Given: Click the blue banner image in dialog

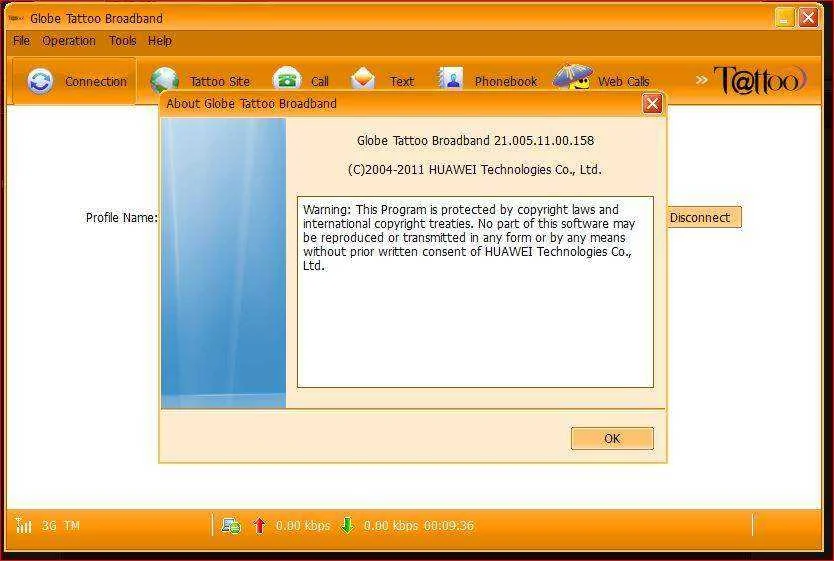Looking at the screenshot, I should [223, 263].
